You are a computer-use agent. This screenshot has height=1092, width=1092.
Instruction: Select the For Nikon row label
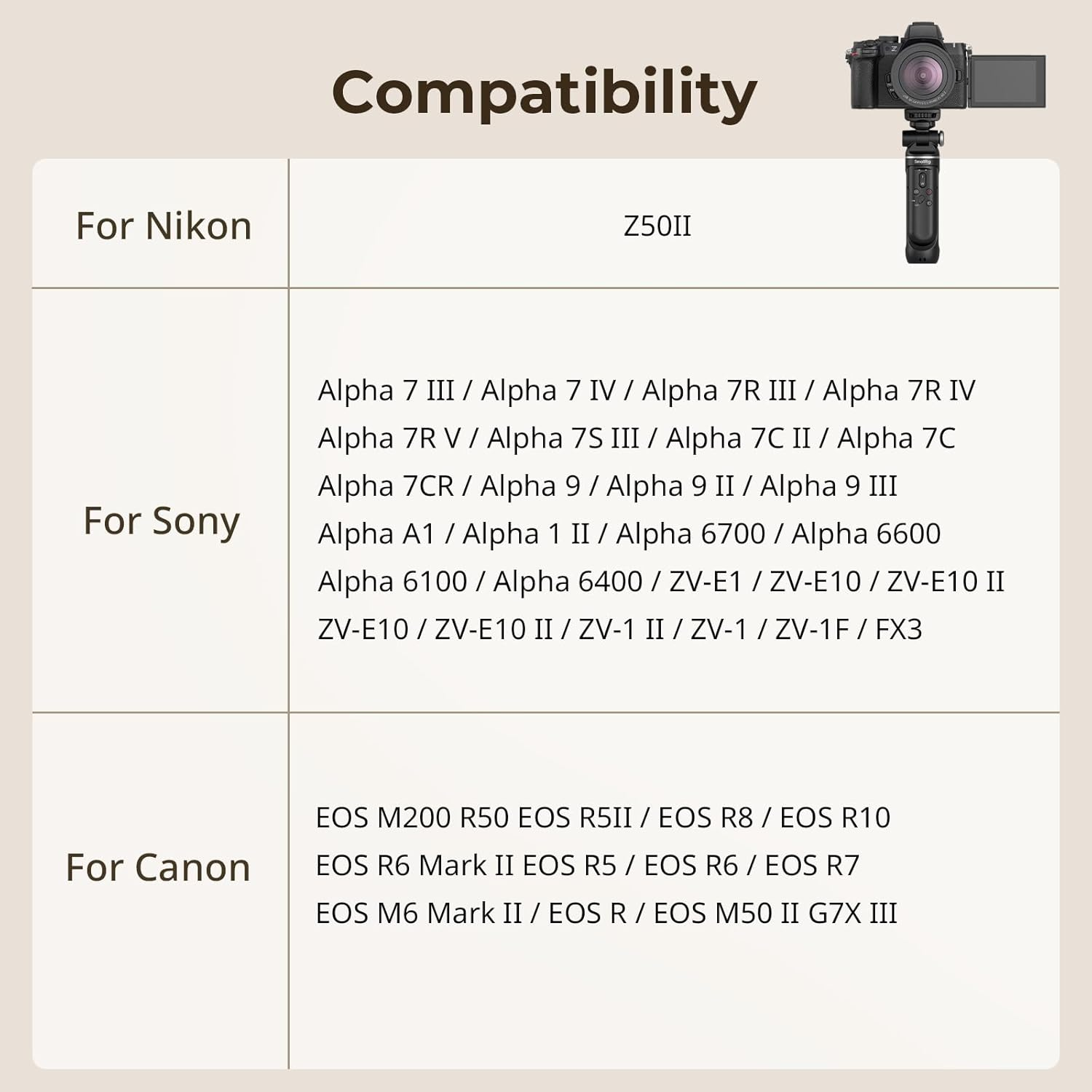(164, 226)
